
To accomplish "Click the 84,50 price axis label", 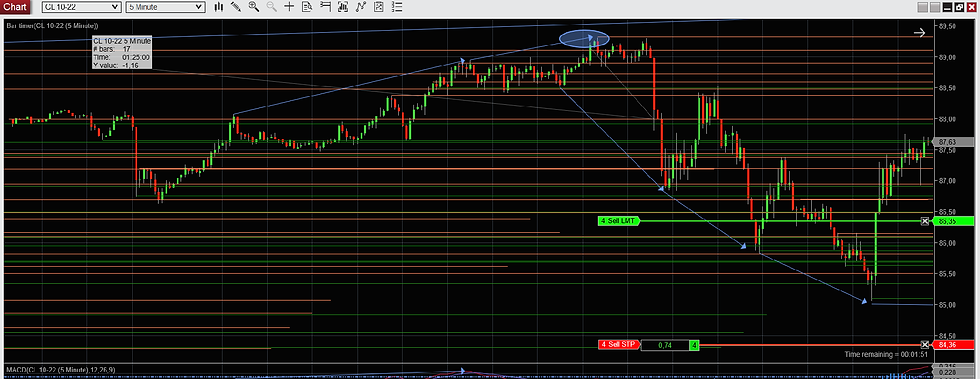I will 948,336.
